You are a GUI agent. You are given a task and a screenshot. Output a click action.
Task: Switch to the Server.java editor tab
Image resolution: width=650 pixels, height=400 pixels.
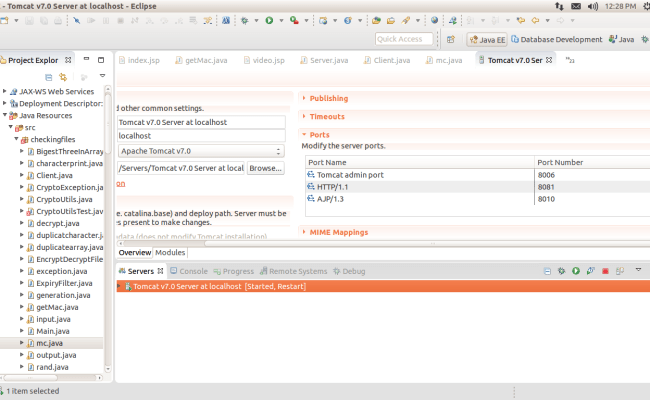[x=324, y=61]
